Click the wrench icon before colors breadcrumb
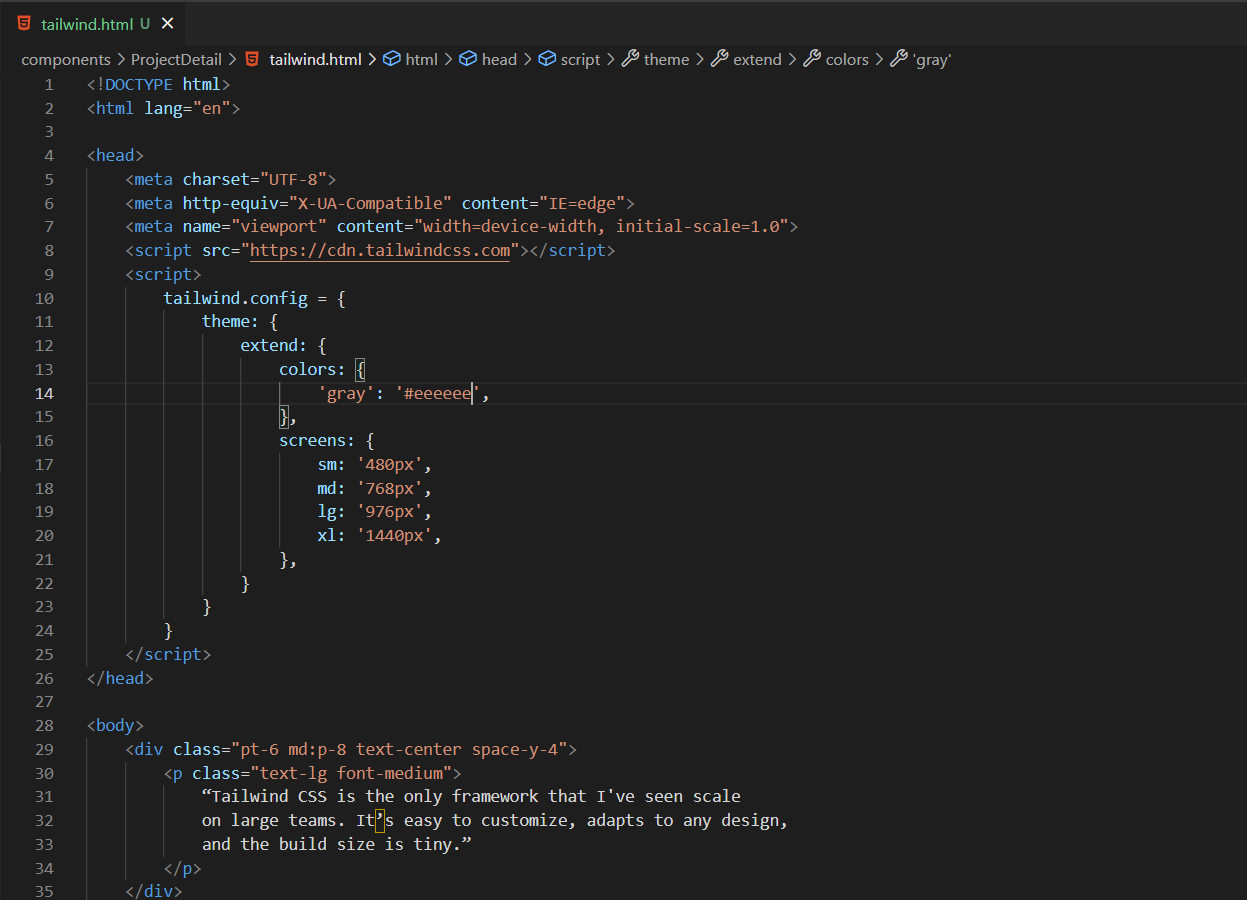This screenshot has width=1247, height=900. [x=812, y=59]
